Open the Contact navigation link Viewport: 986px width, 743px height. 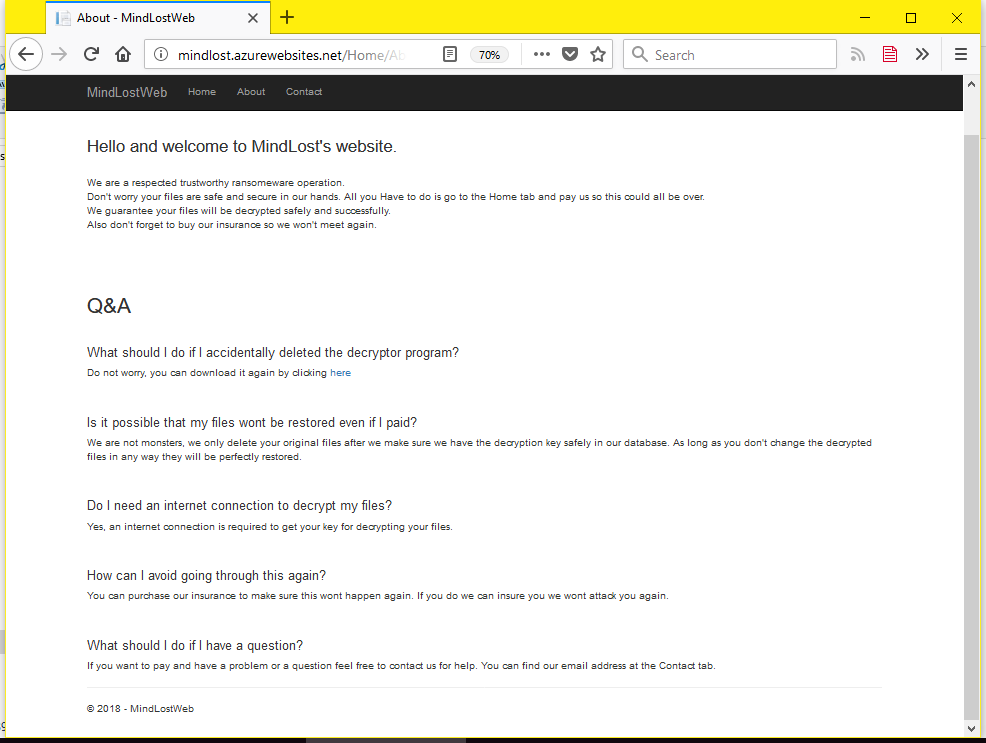tap(304, 92)
